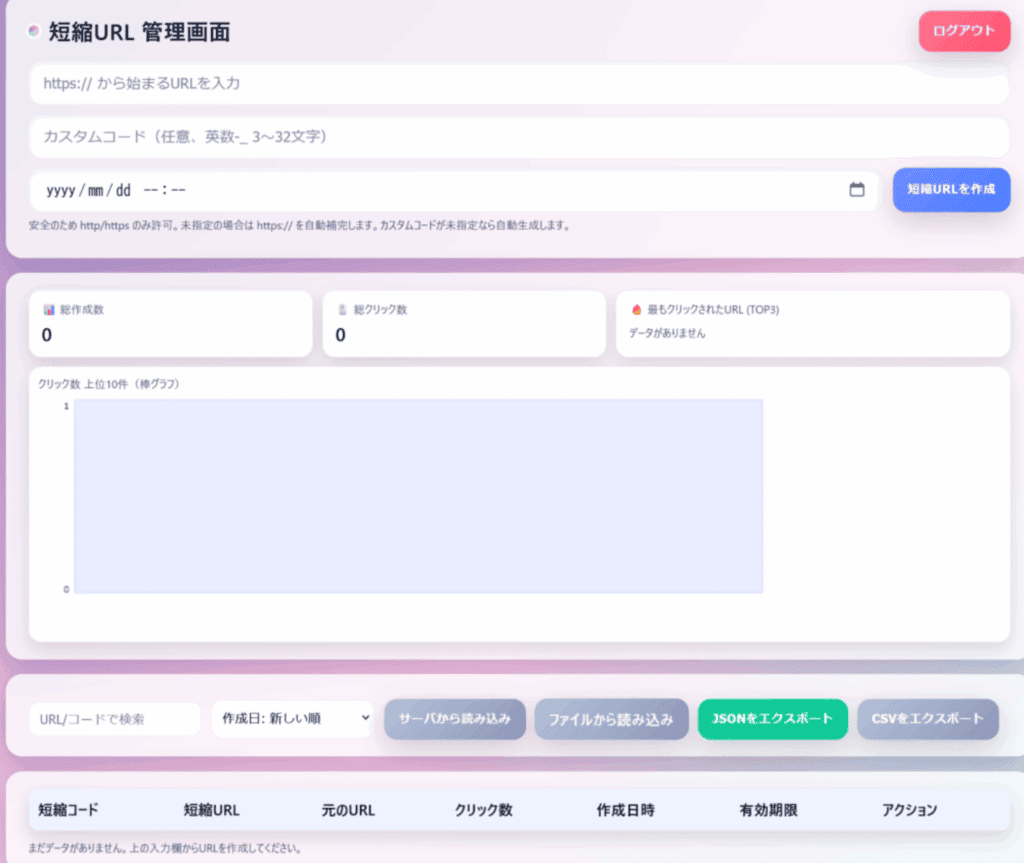The width and height of the screenshot is (1024, 863).
Task: Click the 短縮URLを作成 button
Action: pos(951,189)
